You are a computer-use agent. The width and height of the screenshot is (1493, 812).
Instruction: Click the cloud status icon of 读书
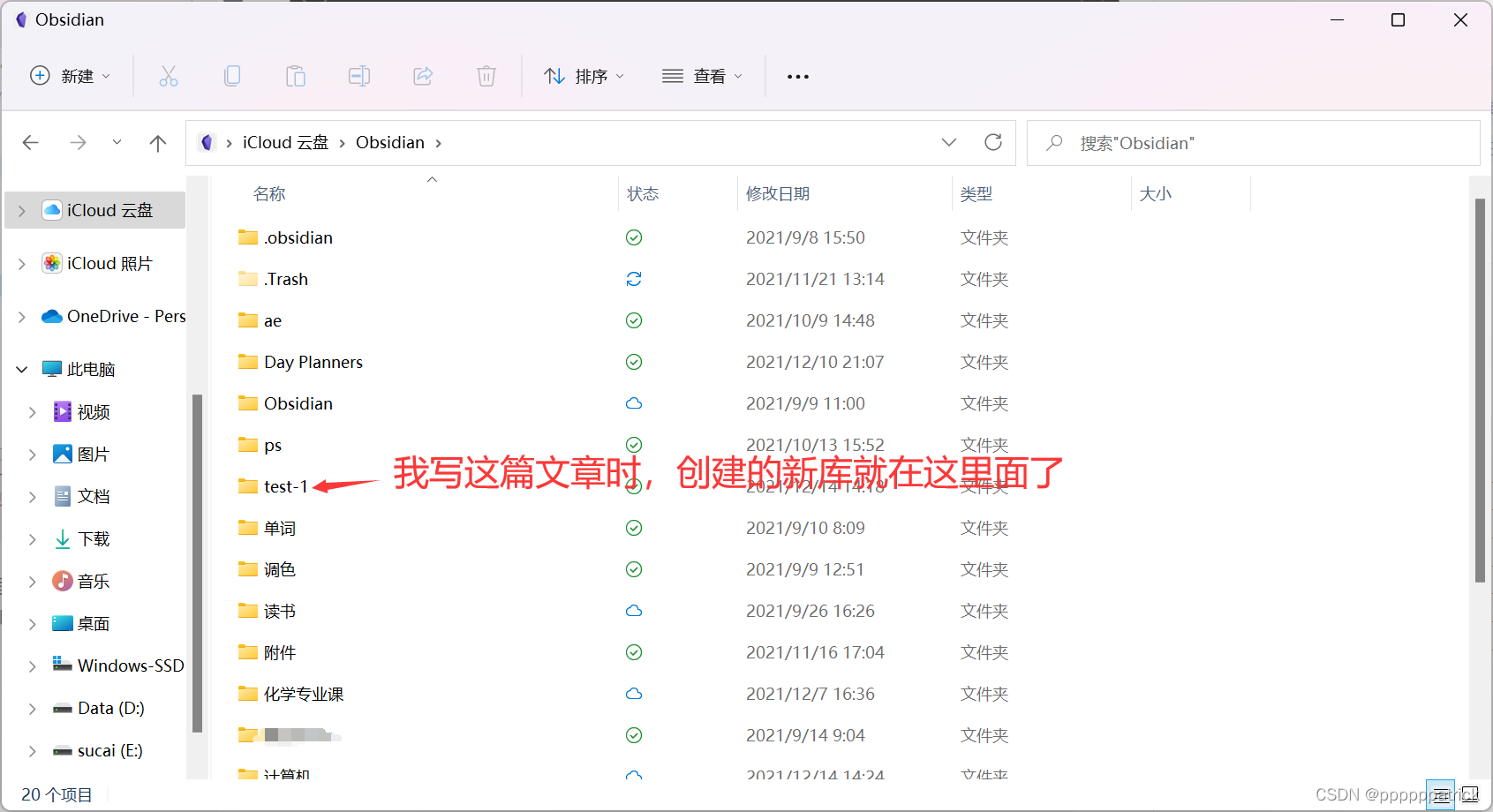coord(634,611)
